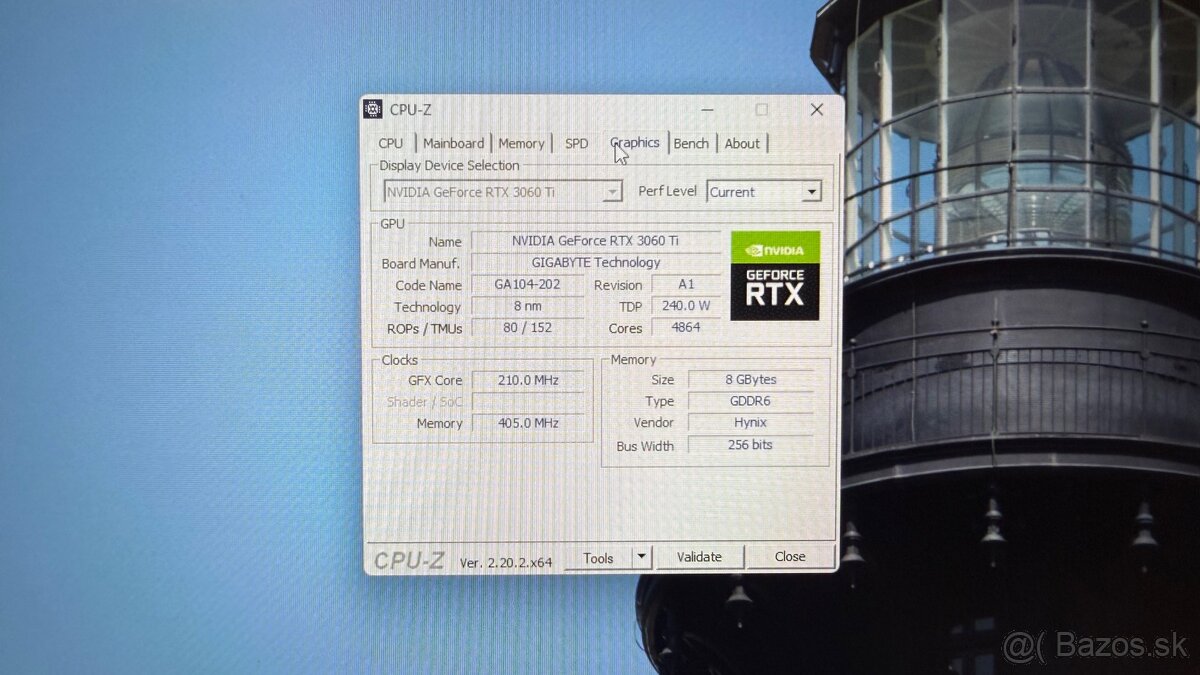1200x675 pixels.
Task: Open the Memory tab
Action: pyautogui.click(x=521, y=143)
